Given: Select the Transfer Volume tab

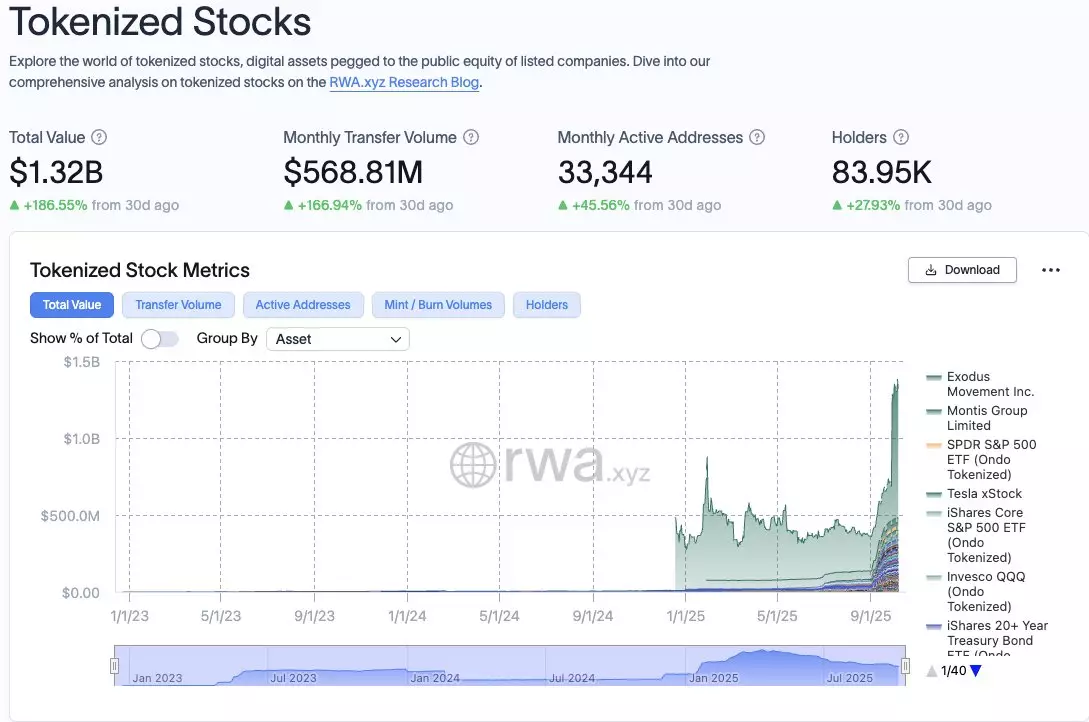Looking at the screenshot, I should pyautogui.click(x=178, y=305).
